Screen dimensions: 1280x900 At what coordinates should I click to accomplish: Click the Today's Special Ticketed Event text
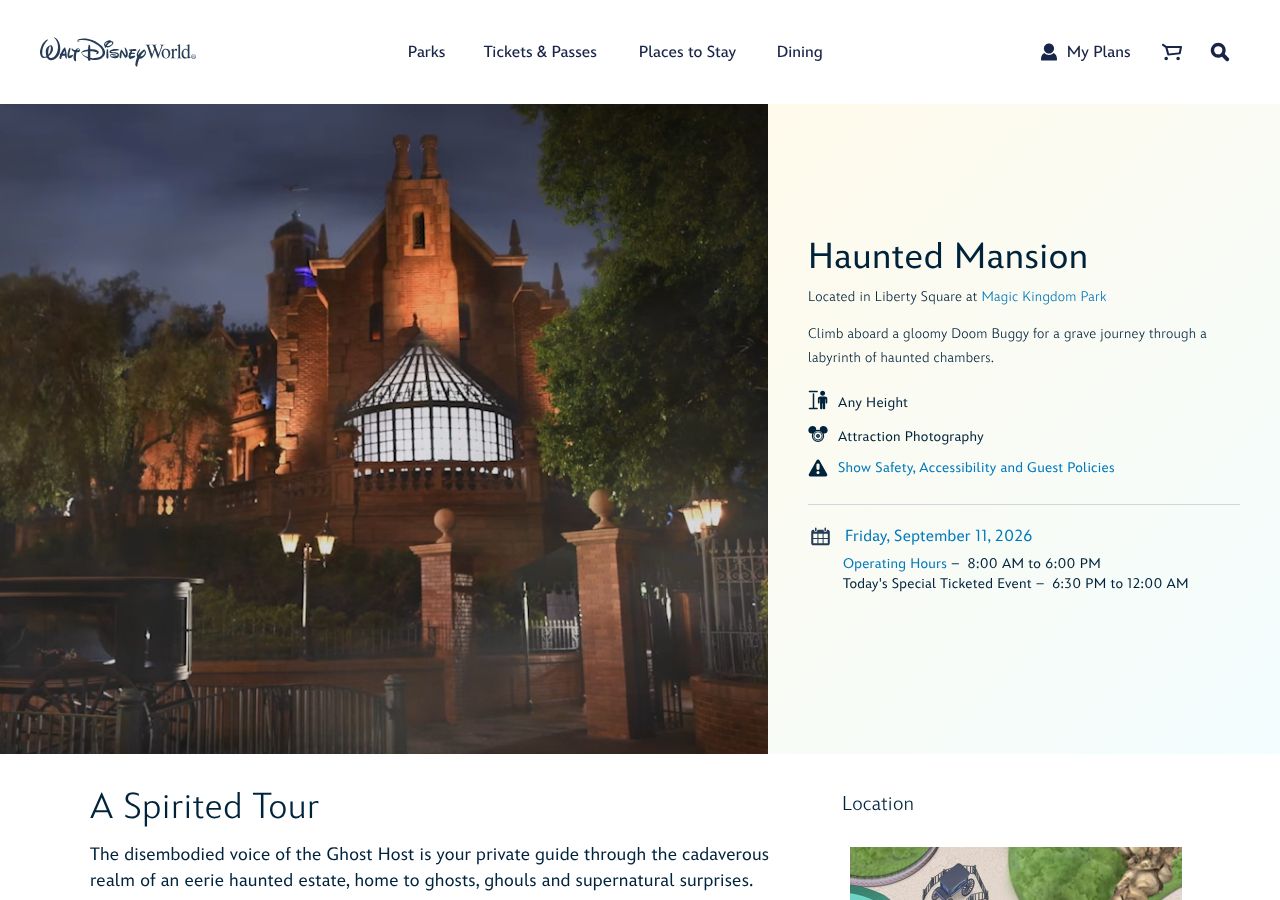tap(937, 584)
